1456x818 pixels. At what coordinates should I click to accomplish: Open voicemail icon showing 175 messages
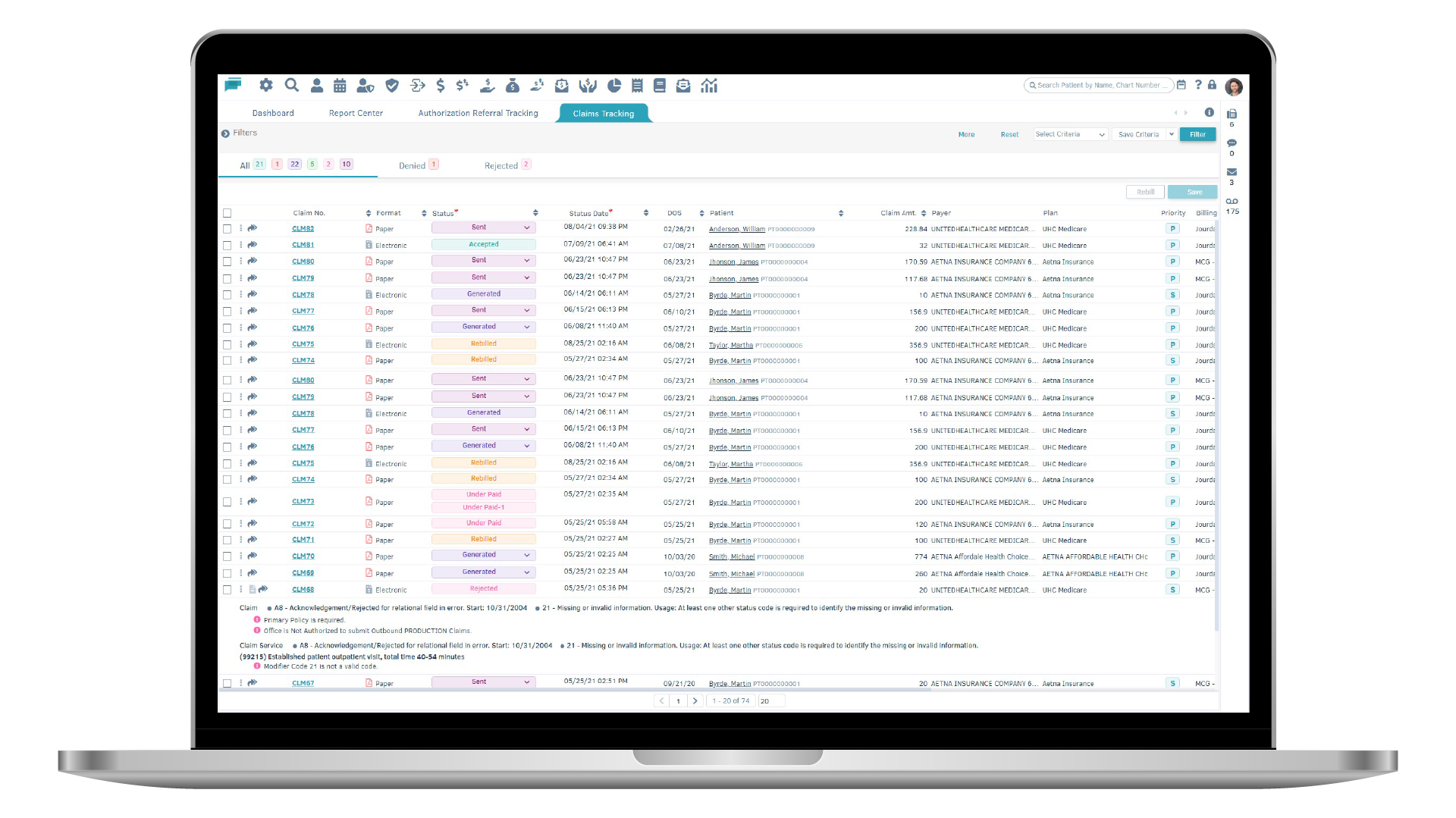[1232, 201]
